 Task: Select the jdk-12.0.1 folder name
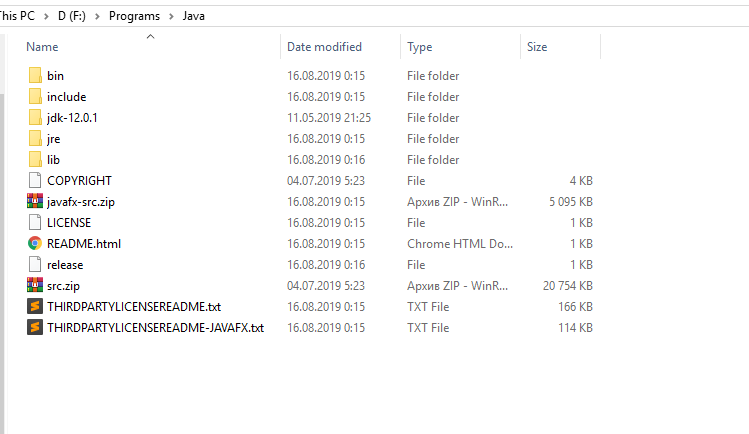(72, 117)
